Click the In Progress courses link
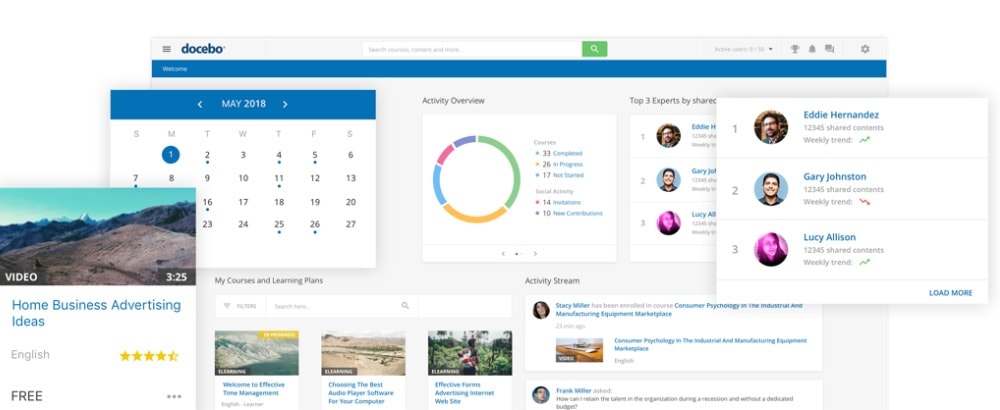 pos(567,165)
